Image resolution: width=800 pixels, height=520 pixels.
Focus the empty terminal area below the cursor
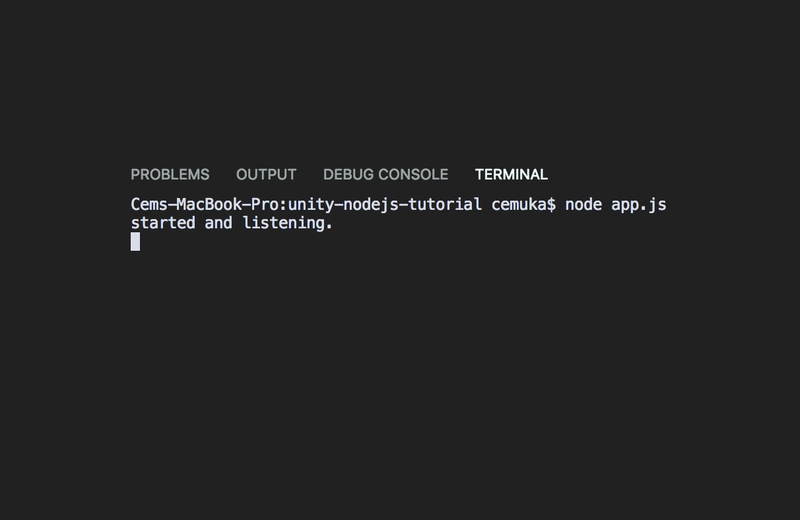click(x=400, y=383)
